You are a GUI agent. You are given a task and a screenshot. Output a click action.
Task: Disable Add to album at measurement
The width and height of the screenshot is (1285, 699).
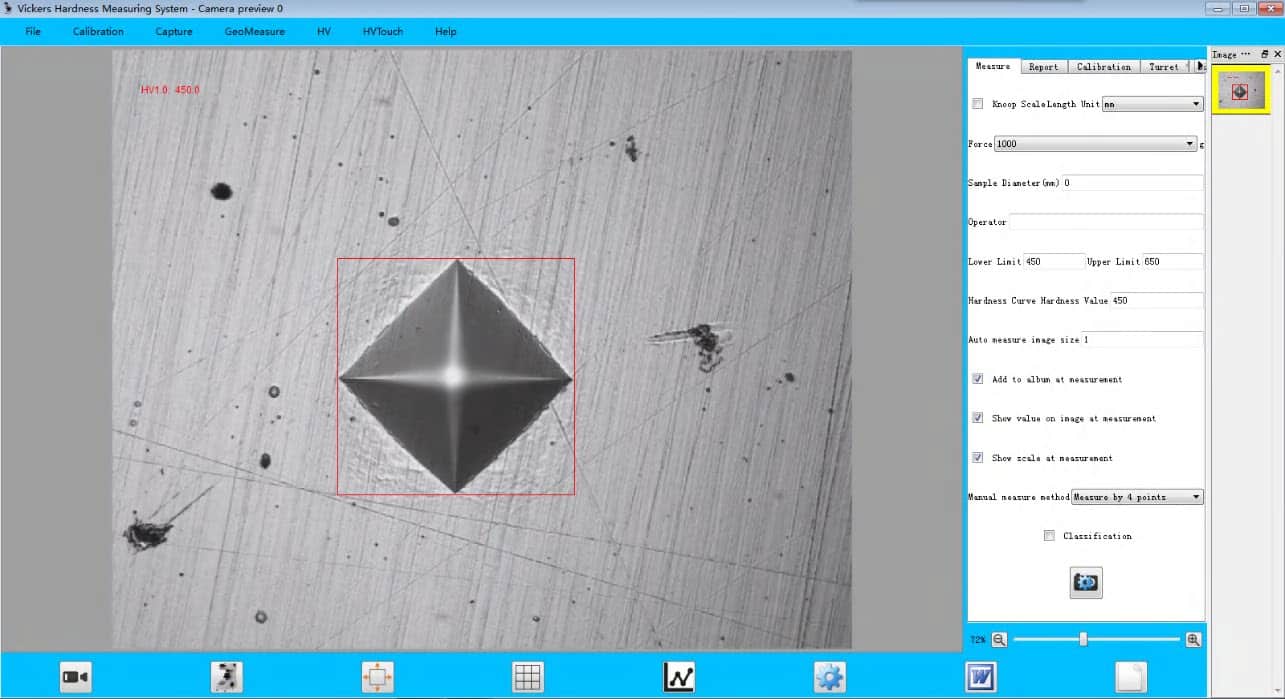977,378
